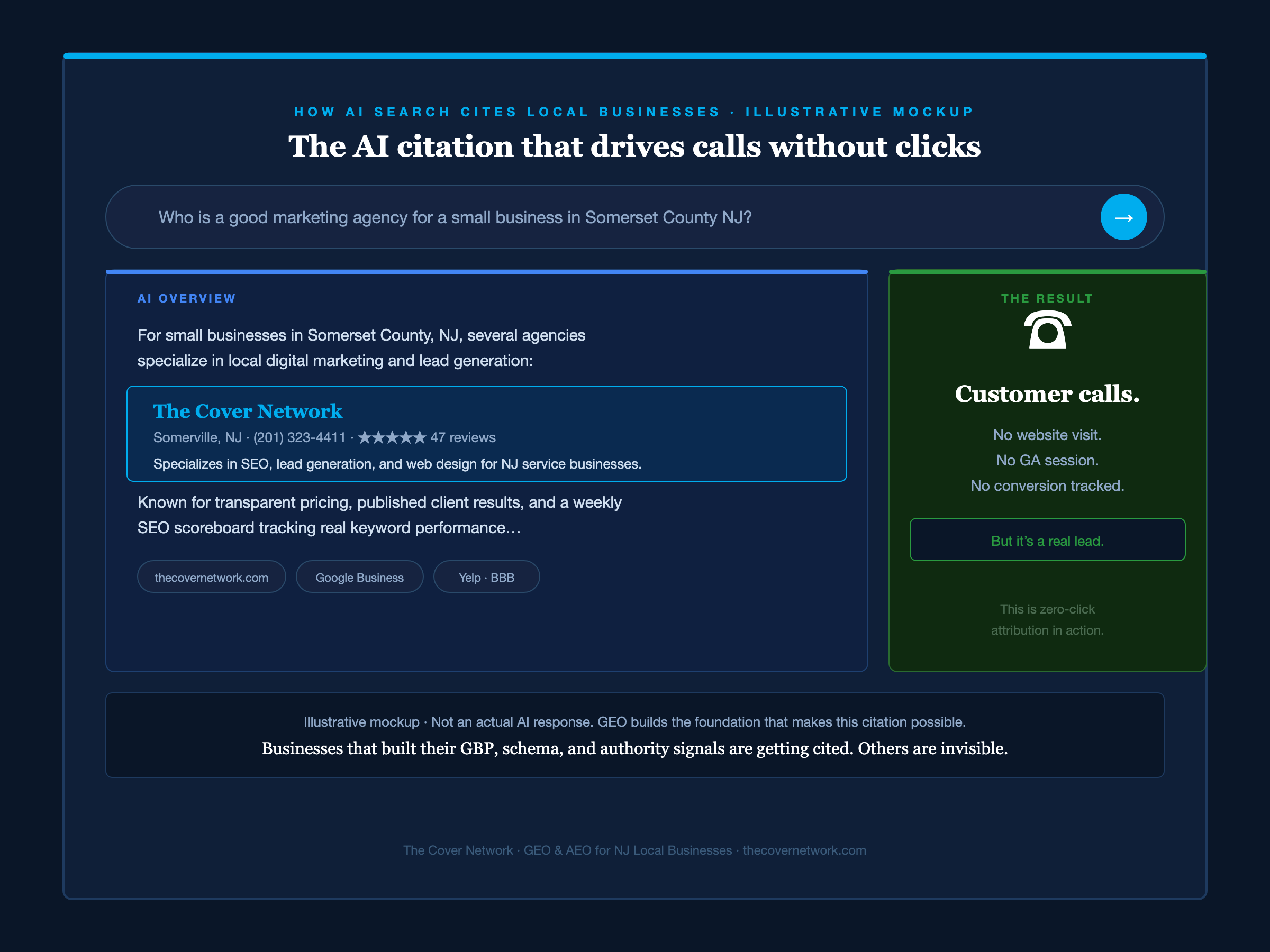Viewport: 1270px width, 952px height.
Task: Click the 'No conversion tracked.' line
Action: coord(1047,486)
